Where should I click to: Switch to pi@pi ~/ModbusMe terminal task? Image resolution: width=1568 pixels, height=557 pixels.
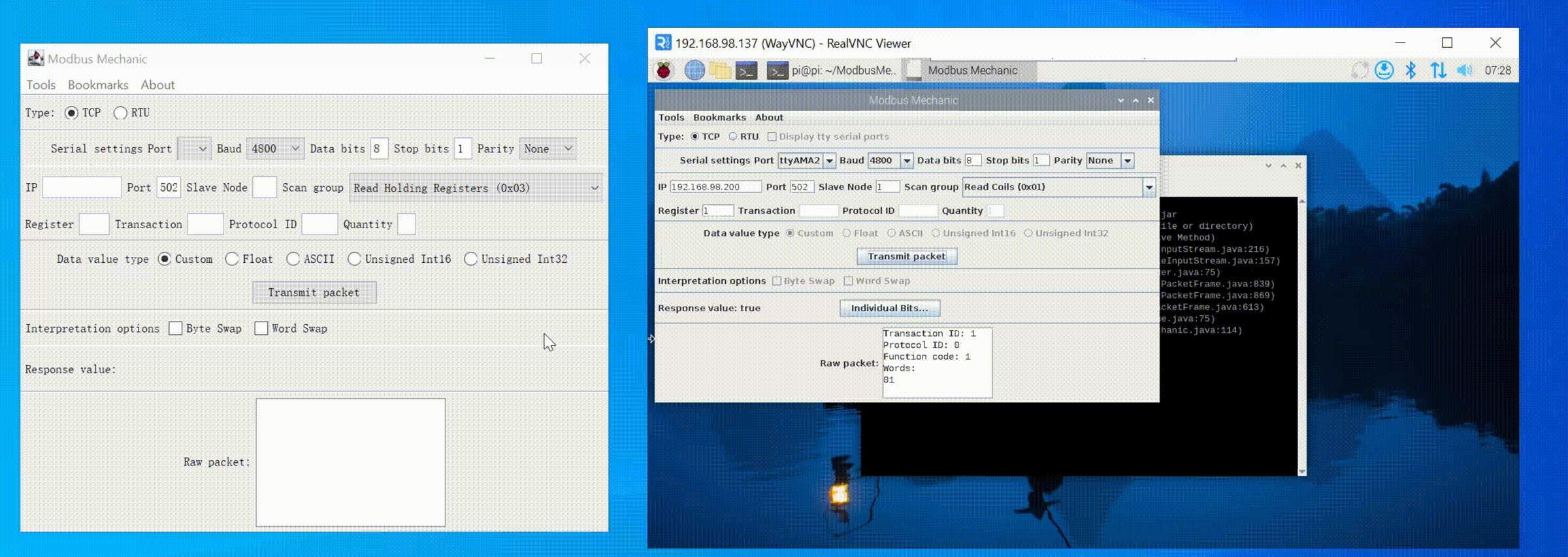pyautogui.click(x=832, y=70)
